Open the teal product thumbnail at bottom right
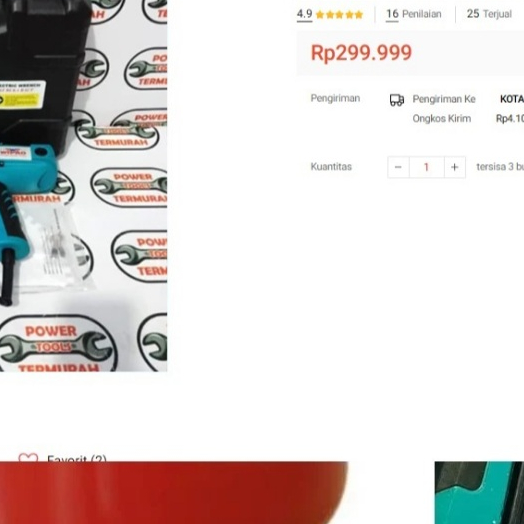Screen dimensions: 524x524 [479, 493]
